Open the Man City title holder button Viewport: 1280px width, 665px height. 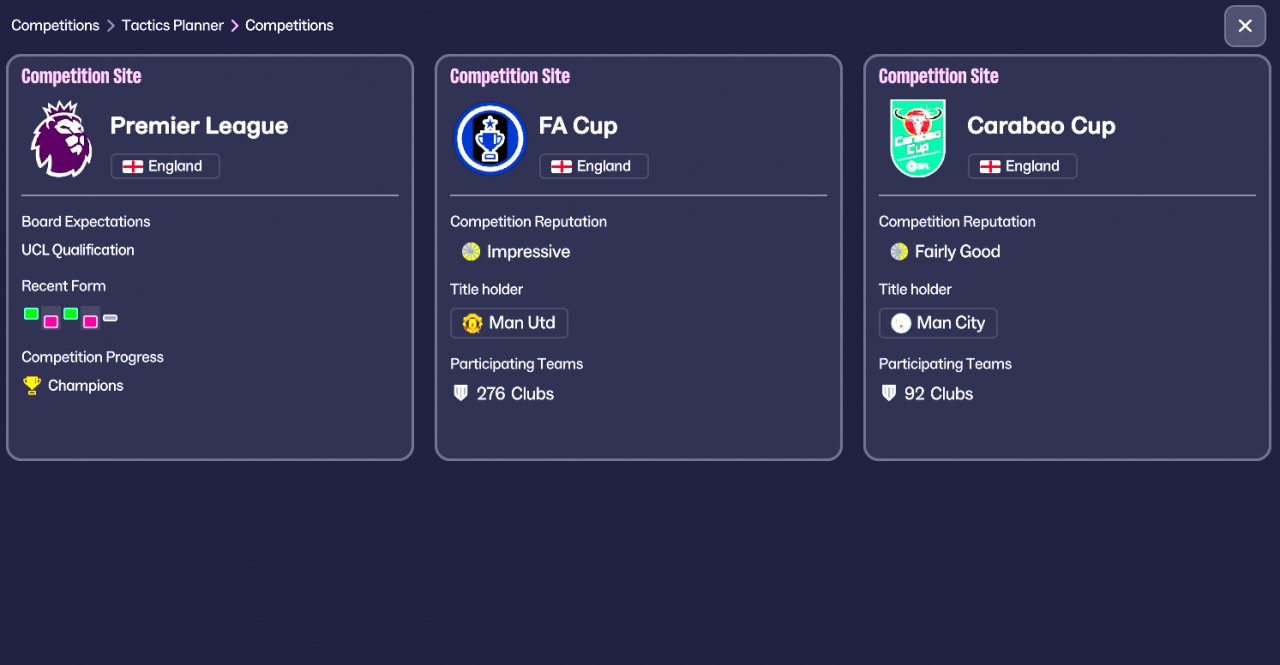[x=938, y=323]
